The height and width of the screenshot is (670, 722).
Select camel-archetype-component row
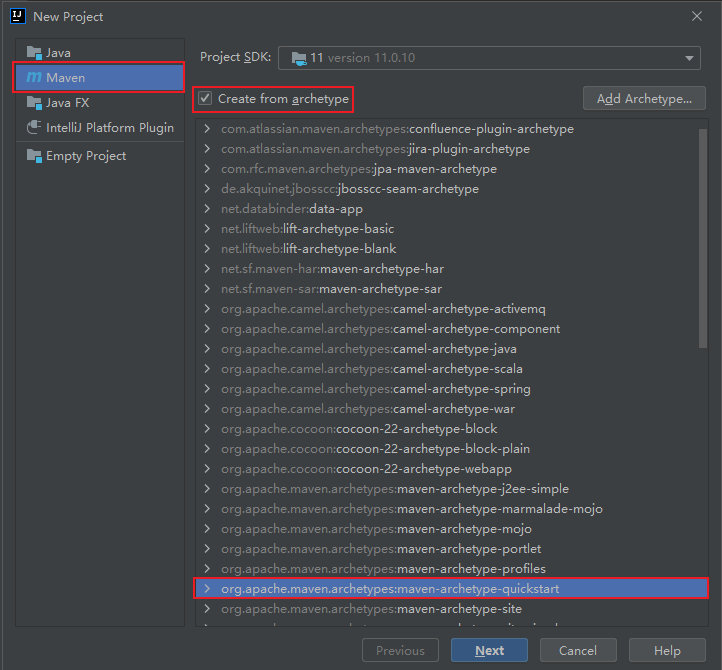(451, 329)
